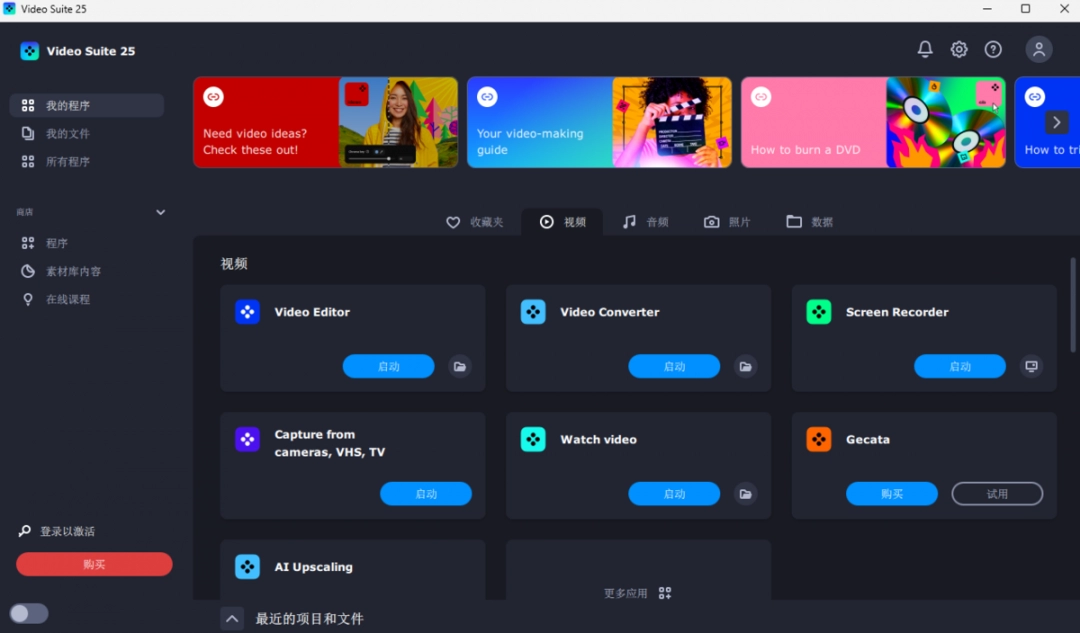
Task: Open folder icon beside Video Converter launch
Action: pos(745,366)
